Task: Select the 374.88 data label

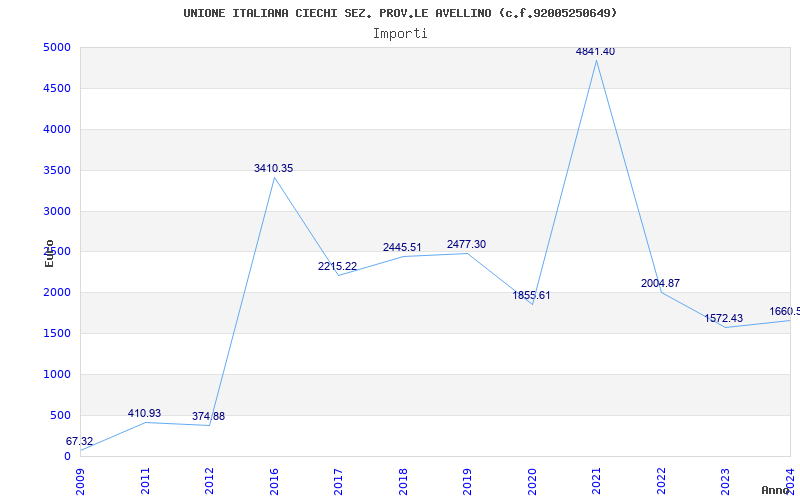Action: click(x=208, y=416)
